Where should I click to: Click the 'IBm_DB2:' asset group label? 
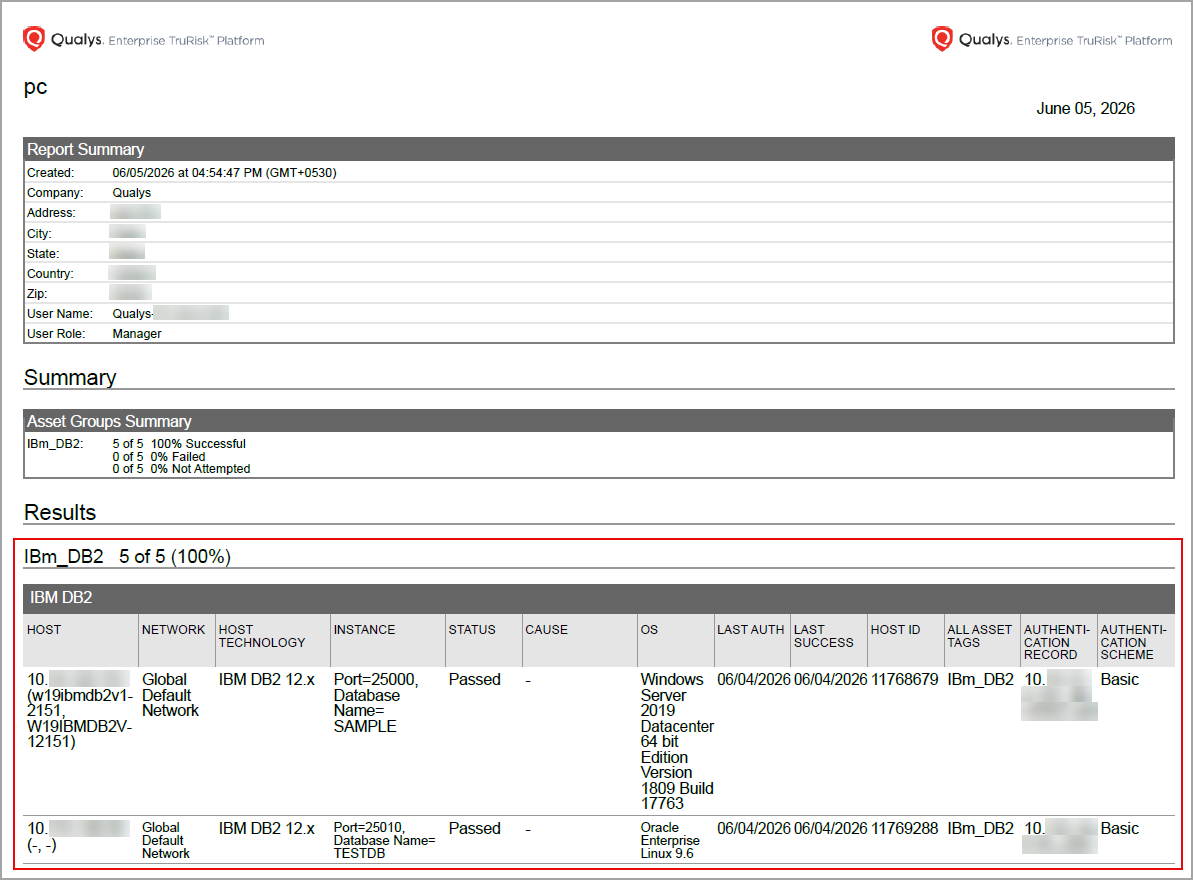click(x=55, y=443)
